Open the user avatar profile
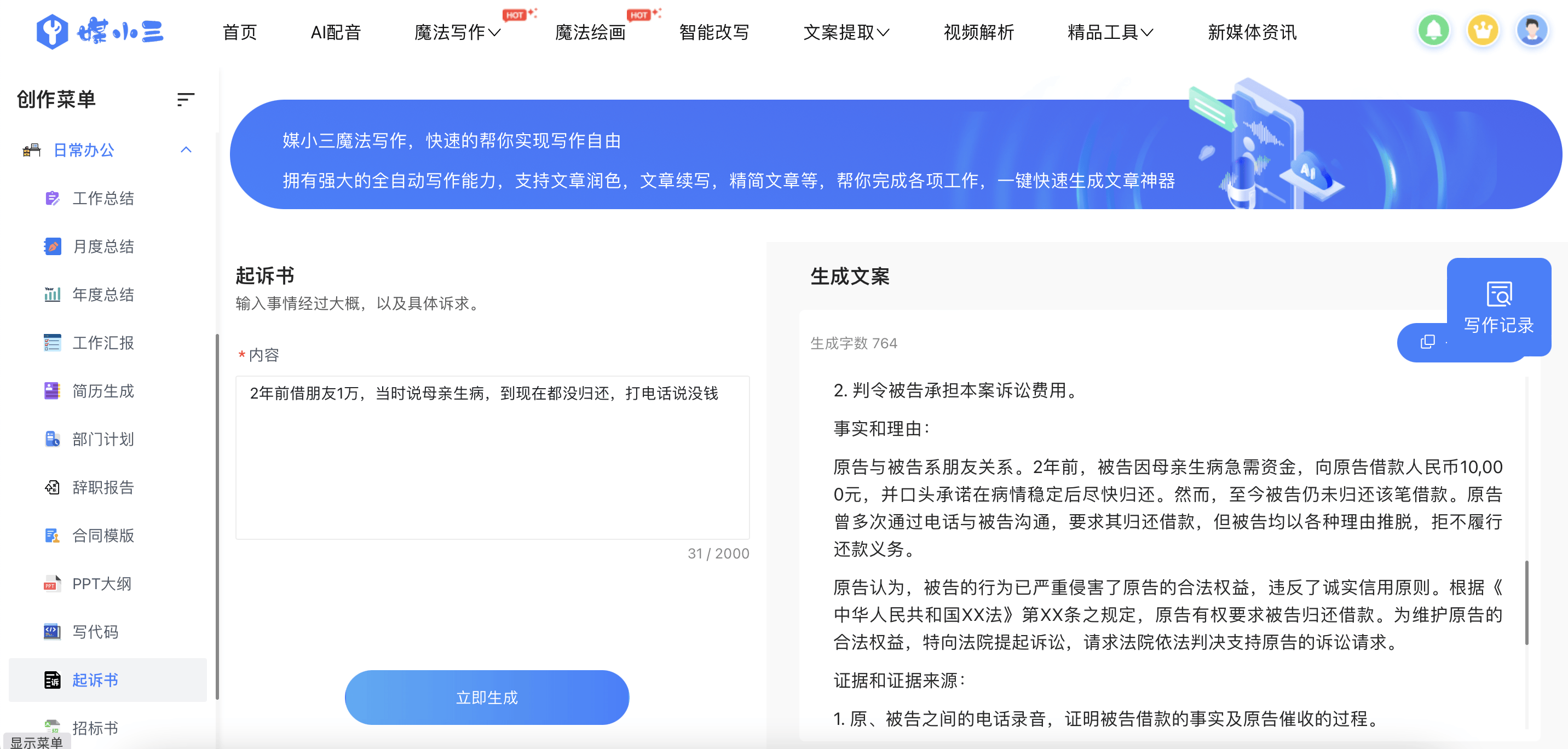Screen dimensions: 1568x749 tap(1531, 31)
